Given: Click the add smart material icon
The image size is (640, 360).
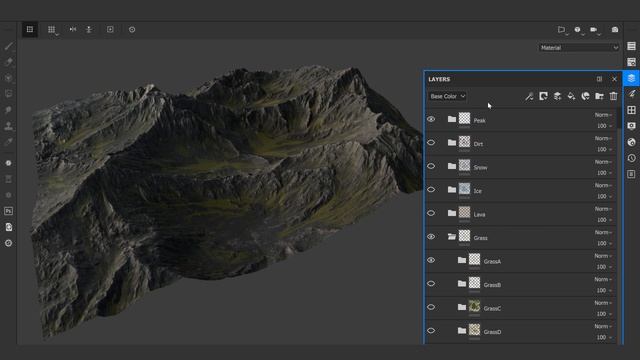Looking at the screenshot, I should pyautogui.click(x=585, y=96).
